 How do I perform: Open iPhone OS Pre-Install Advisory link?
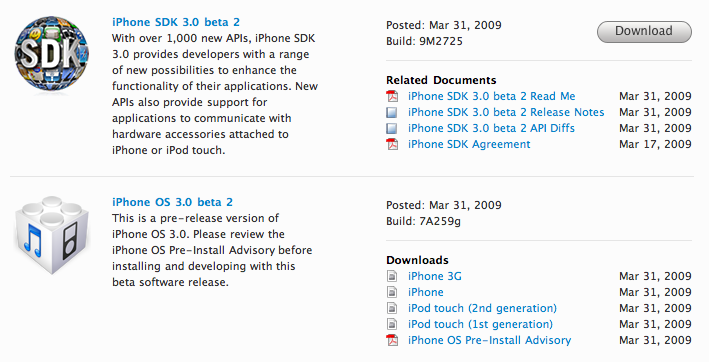pyautogui.click(x=489, y=340)
